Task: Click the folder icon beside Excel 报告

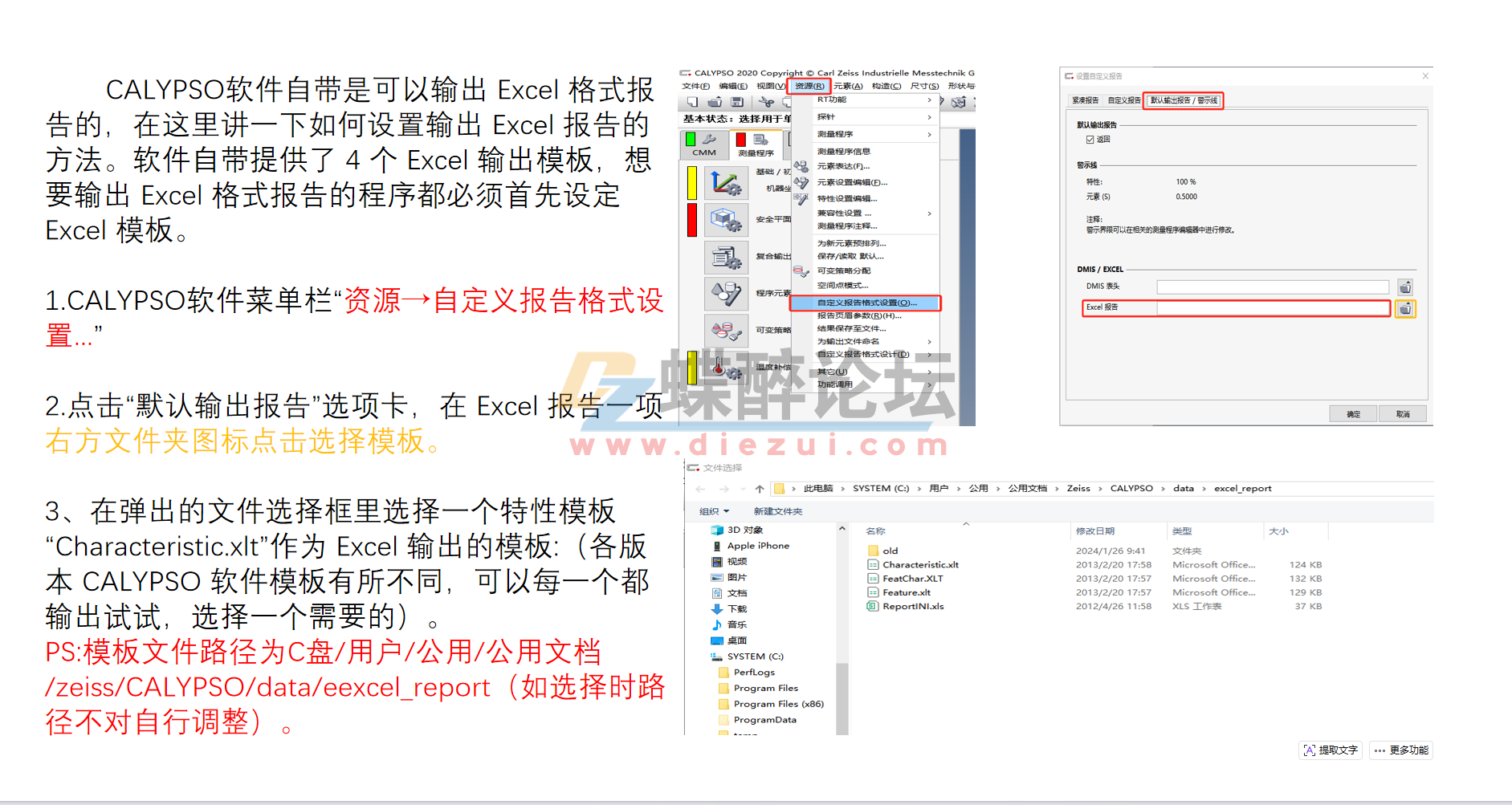Action: click(1404, 308)
